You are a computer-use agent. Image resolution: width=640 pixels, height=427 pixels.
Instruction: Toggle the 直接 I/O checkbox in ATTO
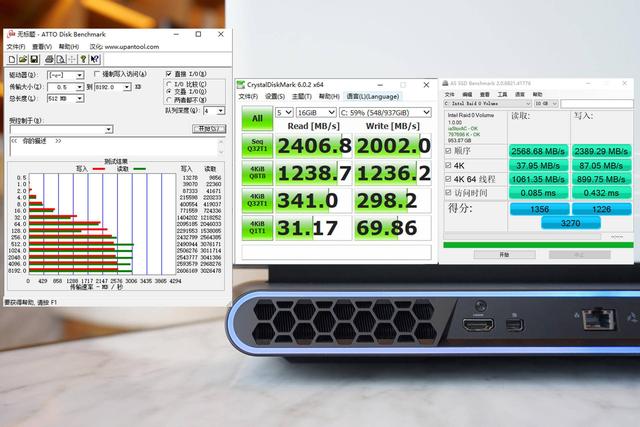click(x=169, y=74)
